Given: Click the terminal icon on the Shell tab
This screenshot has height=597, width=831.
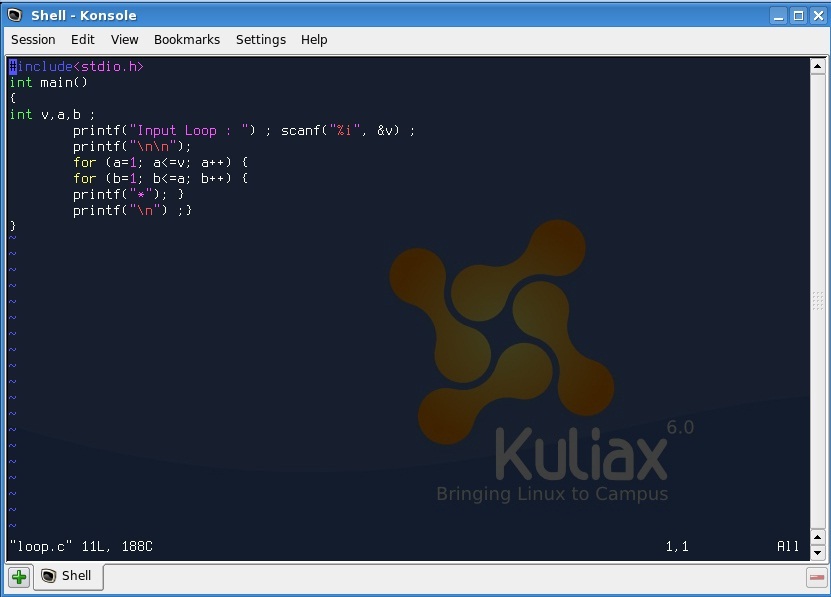Looking at the screenshot, I should (x=48, y=576).
